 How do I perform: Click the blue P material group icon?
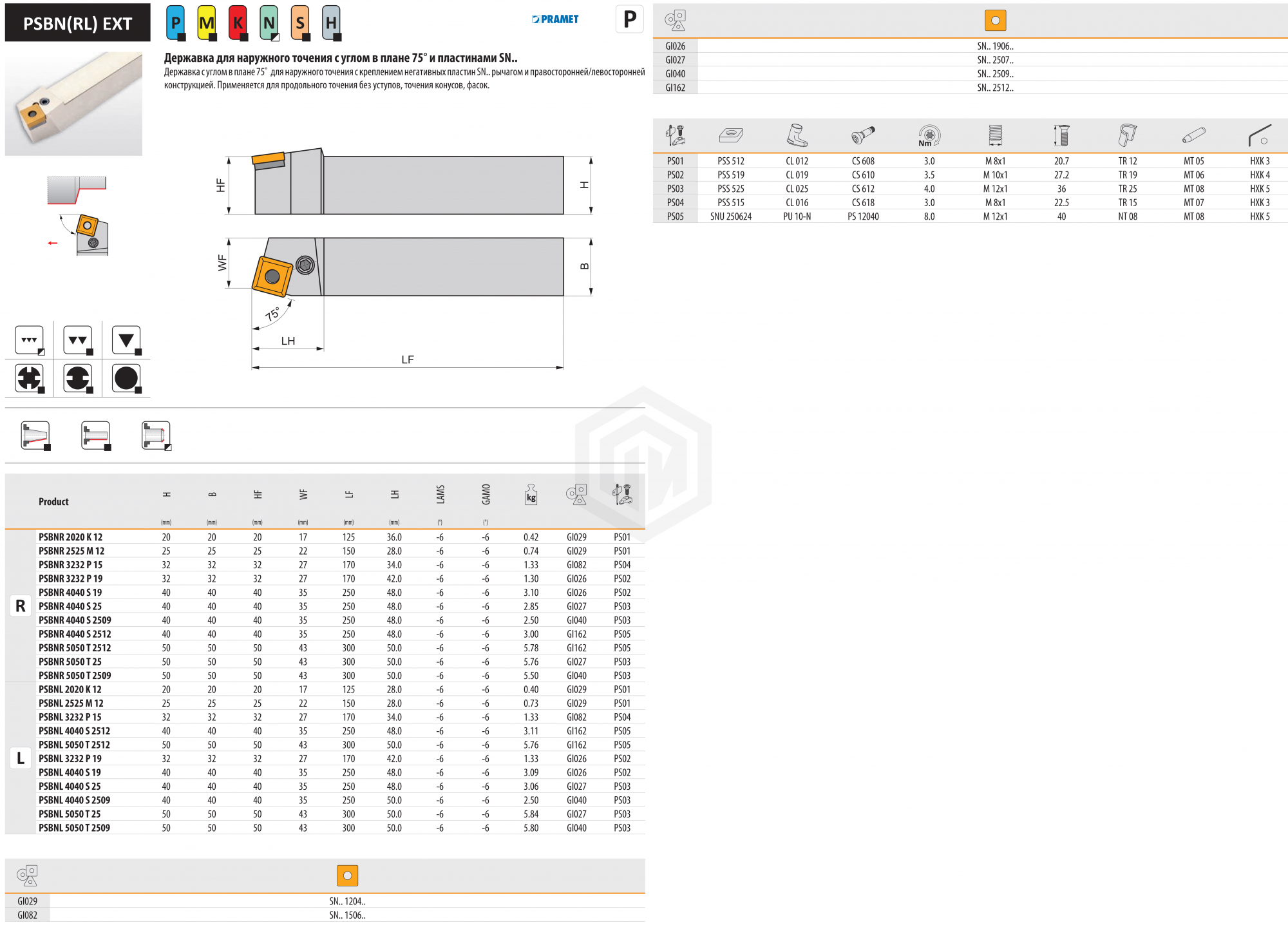pyautogui.click(x=175, y=23)
